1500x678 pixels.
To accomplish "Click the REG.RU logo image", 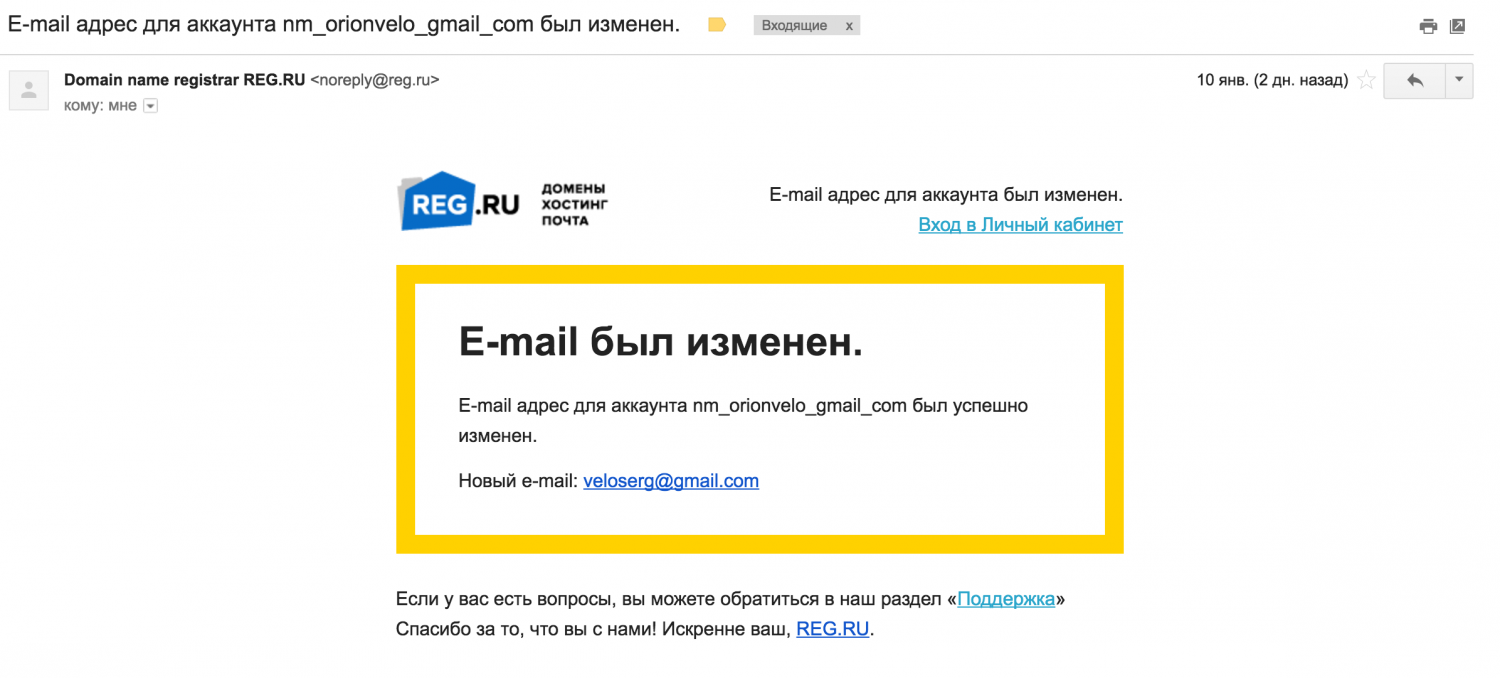I will pyautogui.click(x=460, y=203).
